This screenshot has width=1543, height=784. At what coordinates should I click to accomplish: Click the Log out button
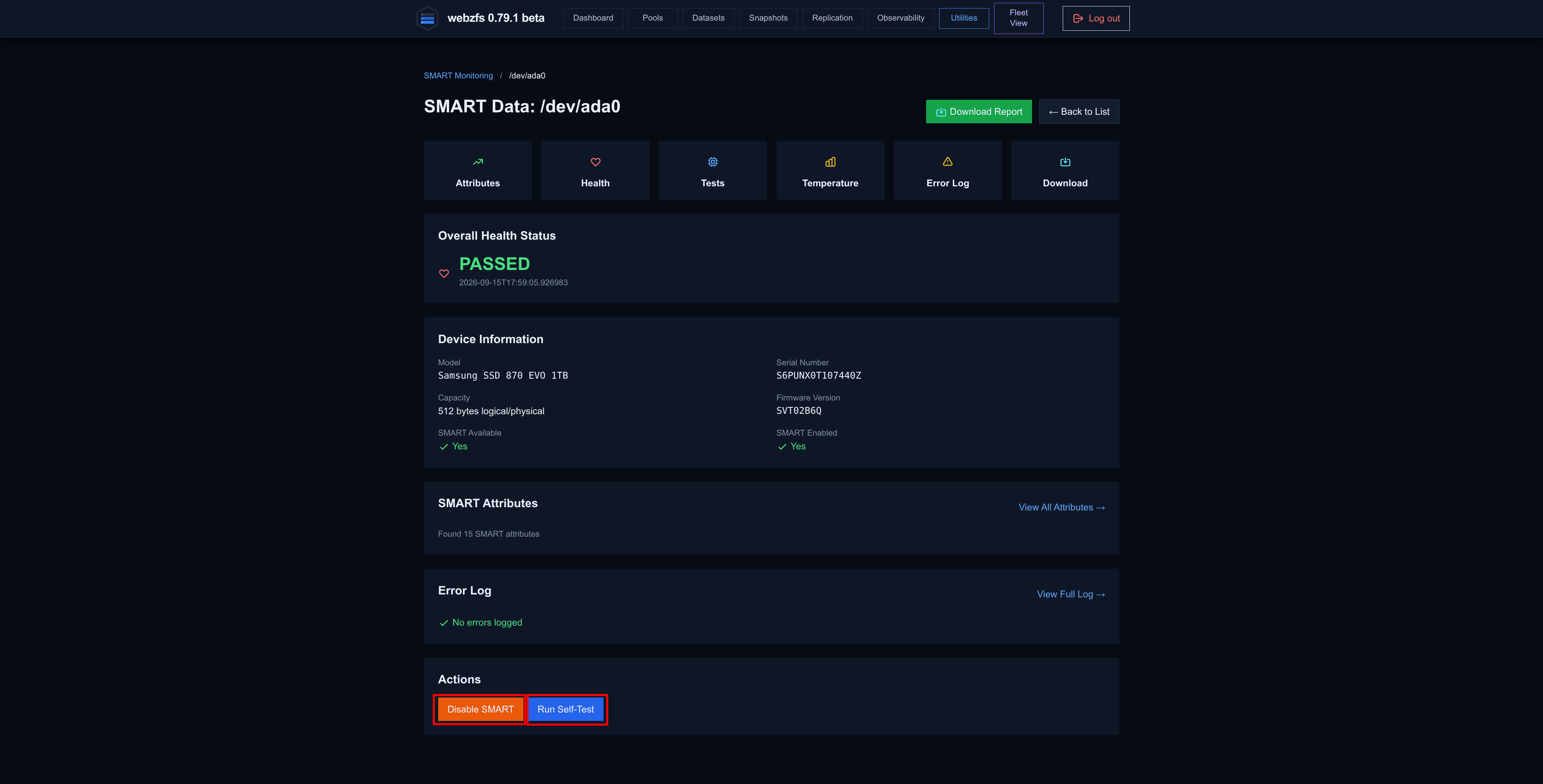[1096, 18]
